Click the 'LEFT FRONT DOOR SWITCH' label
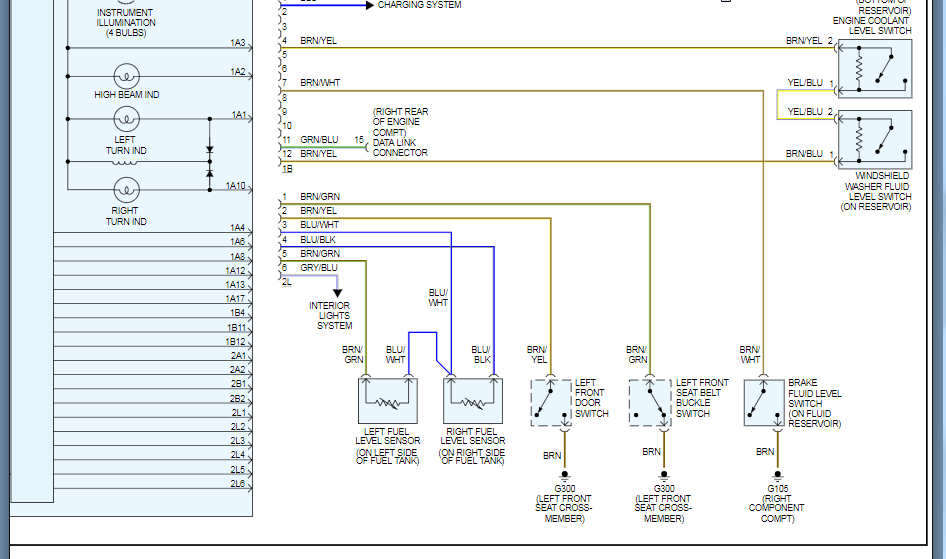Screen dimensions: 946x559 pyautogui.click(x=591, y=398)
